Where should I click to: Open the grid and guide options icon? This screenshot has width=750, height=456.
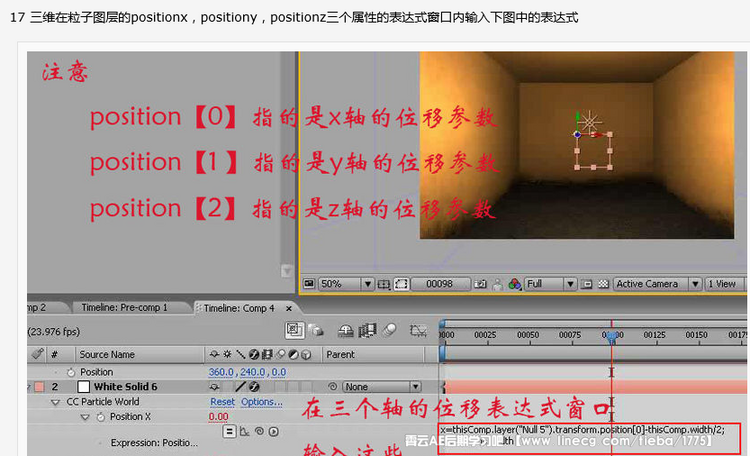pos(384,284)
